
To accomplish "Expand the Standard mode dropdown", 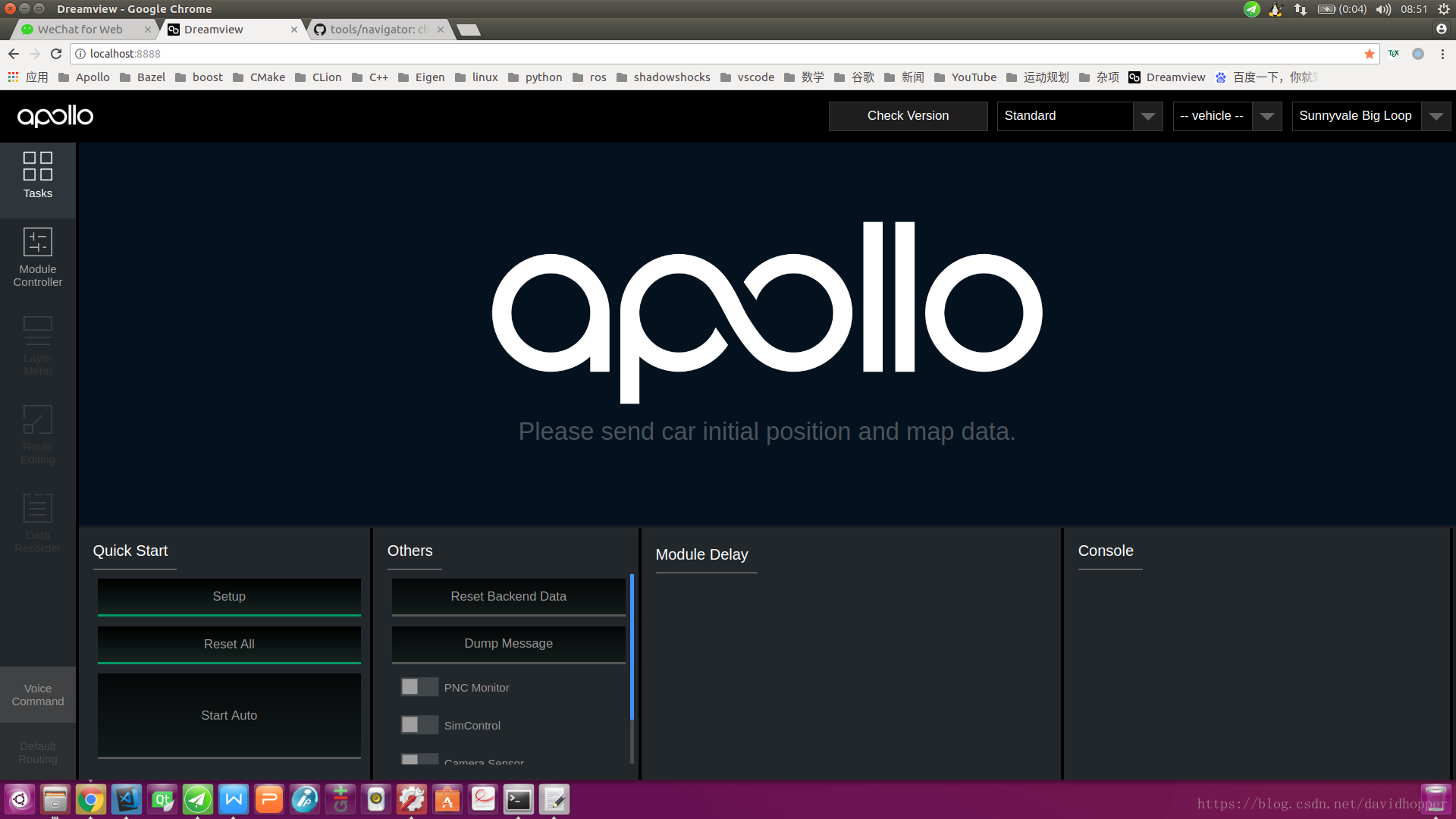I will [1147, 116].
